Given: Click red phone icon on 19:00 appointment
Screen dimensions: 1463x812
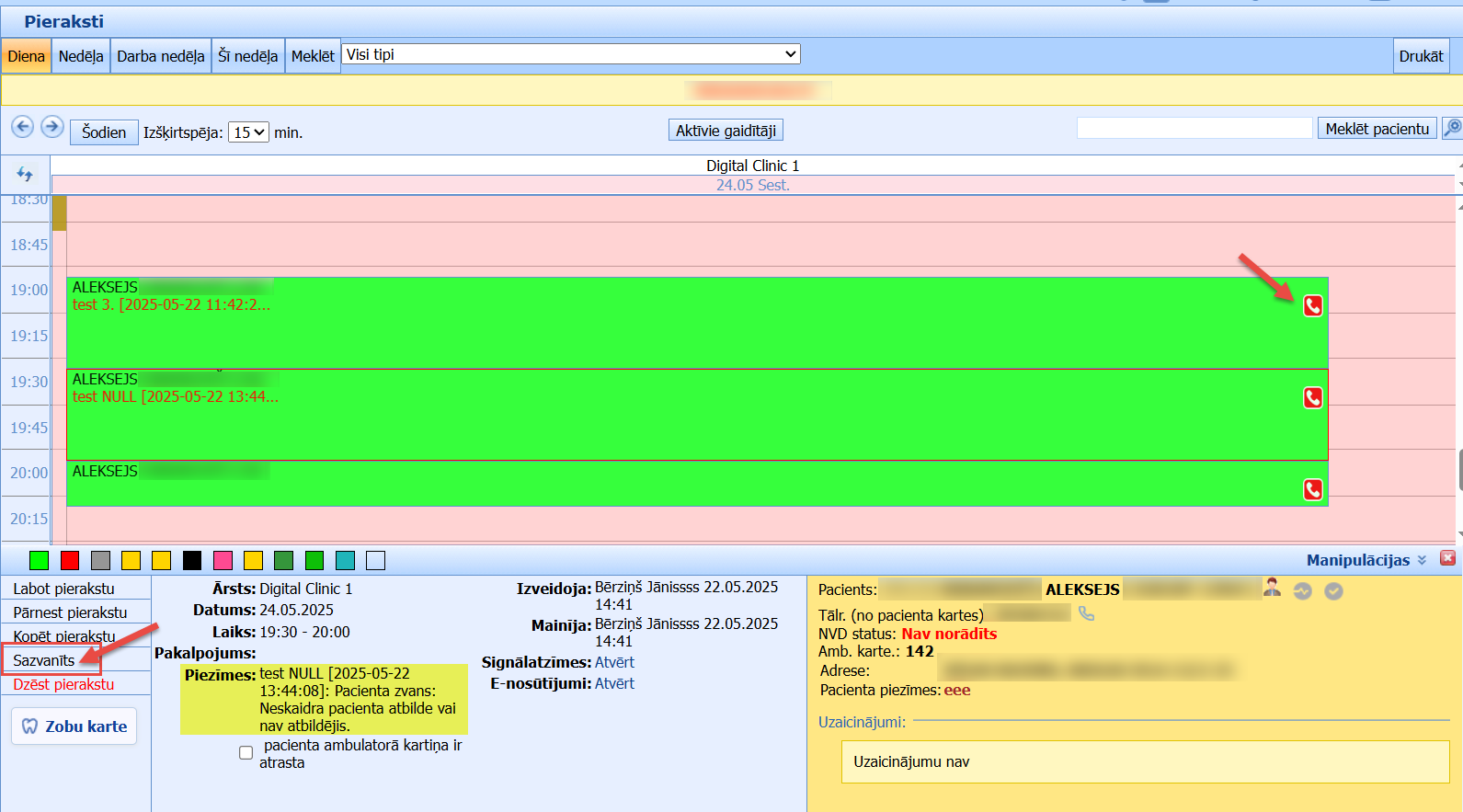Looking at the screenshot, I should click(1313, 306).
